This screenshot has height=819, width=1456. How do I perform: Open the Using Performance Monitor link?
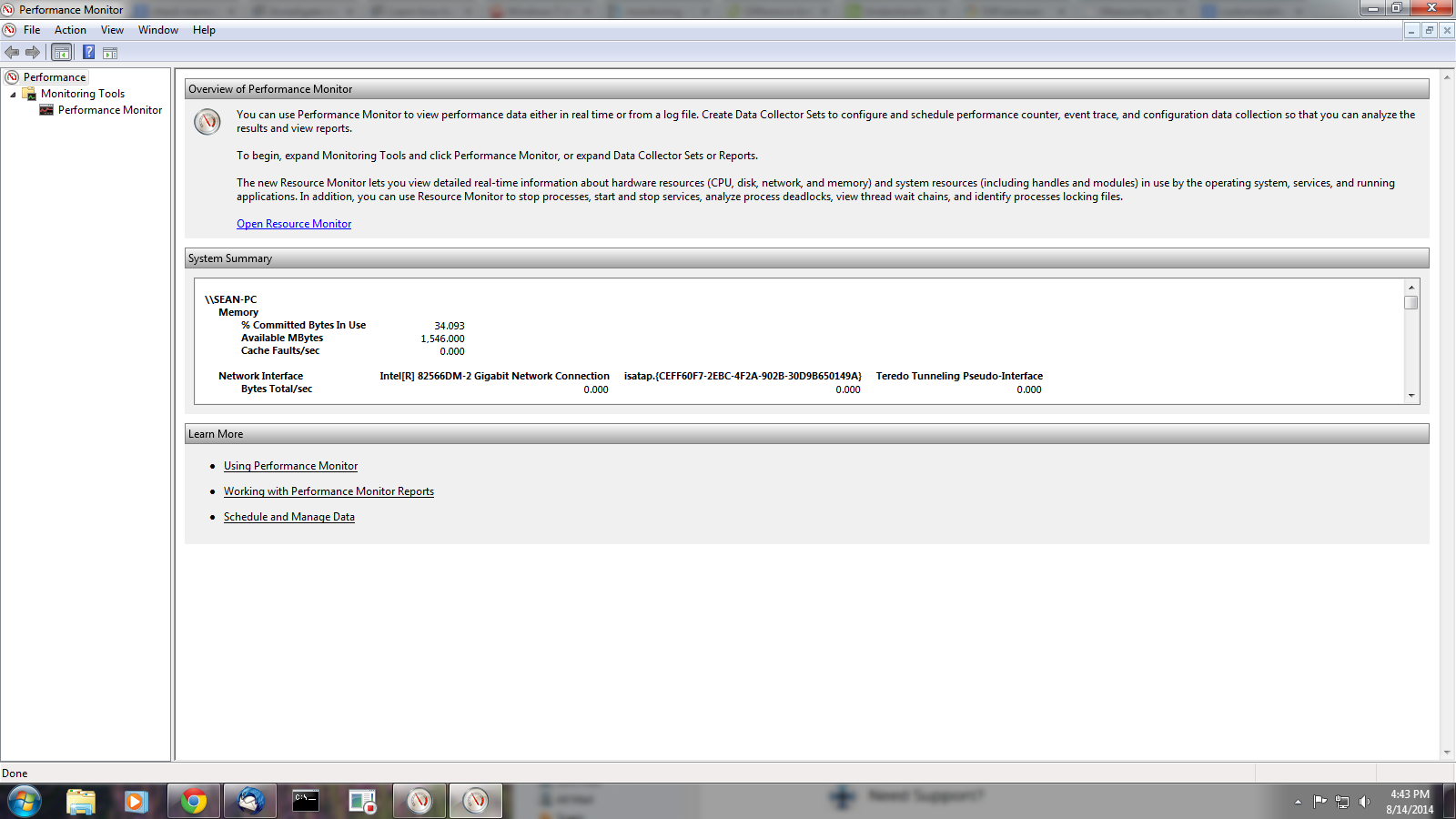pos(291,466)
